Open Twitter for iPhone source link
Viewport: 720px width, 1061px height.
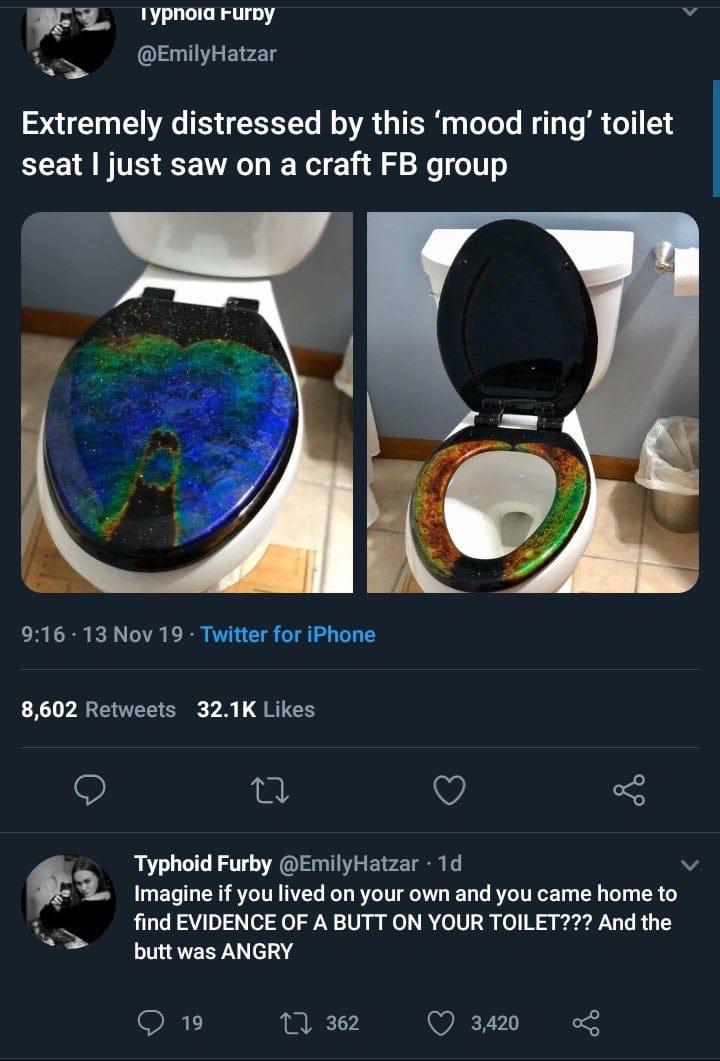(x=288, y=634)
